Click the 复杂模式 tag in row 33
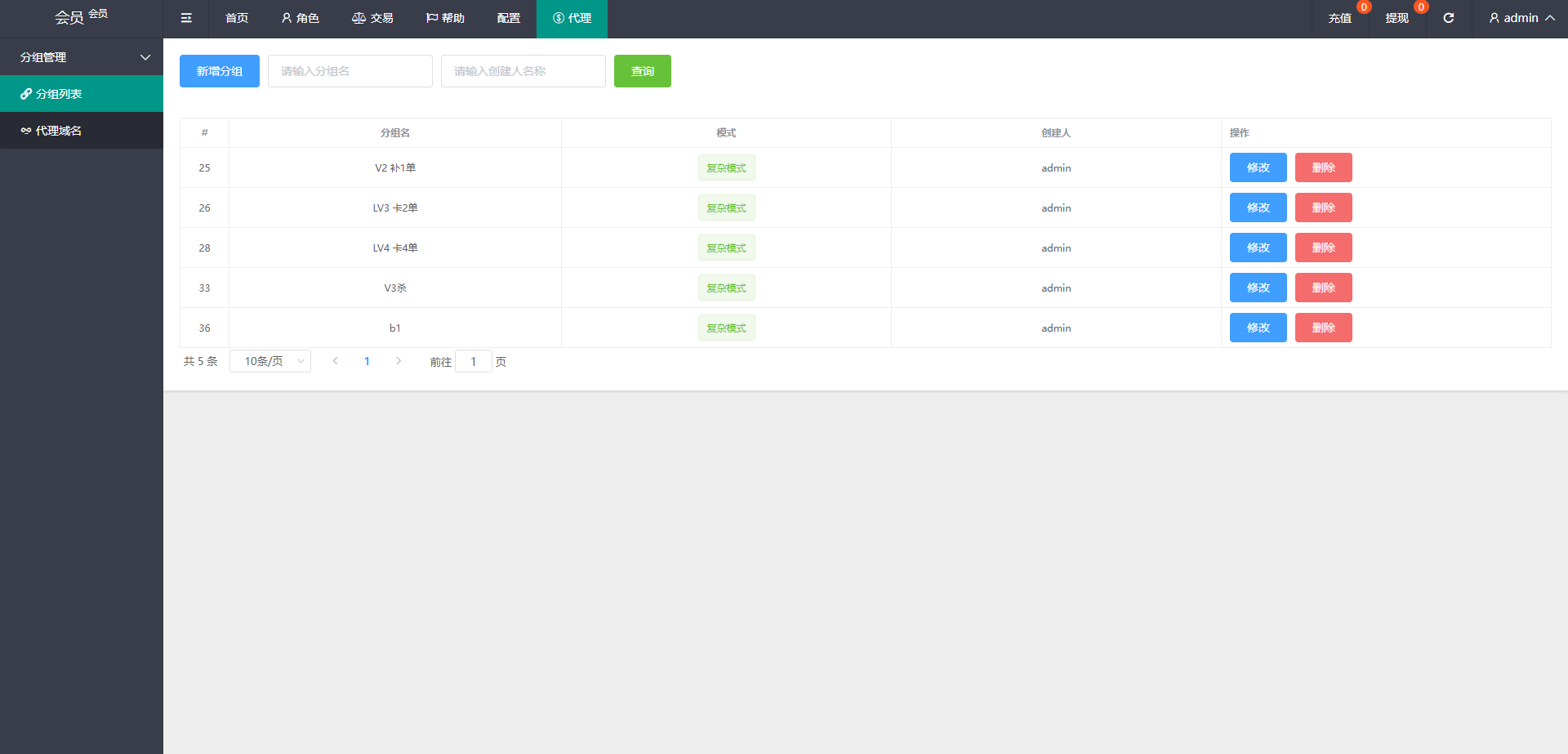Screen dimensions: 1568x754 727,288
